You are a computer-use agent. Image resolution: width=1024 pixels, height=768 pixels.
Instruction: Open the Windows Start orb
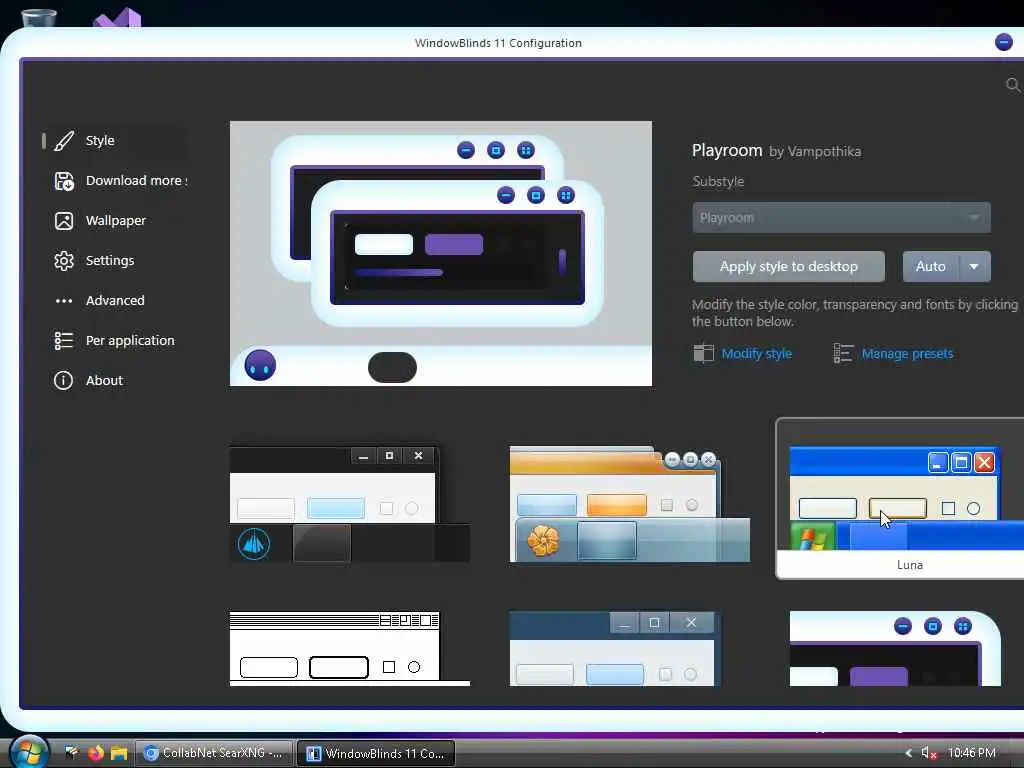coord(29,752)
